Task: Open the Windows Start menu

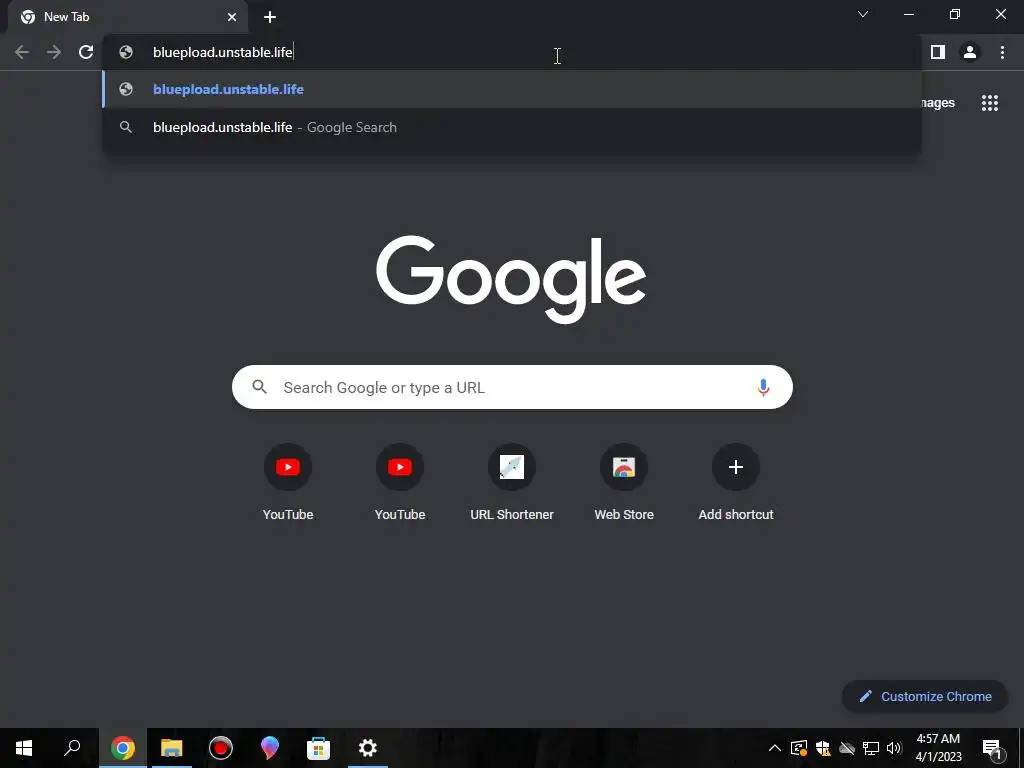Action: [24, 748]
